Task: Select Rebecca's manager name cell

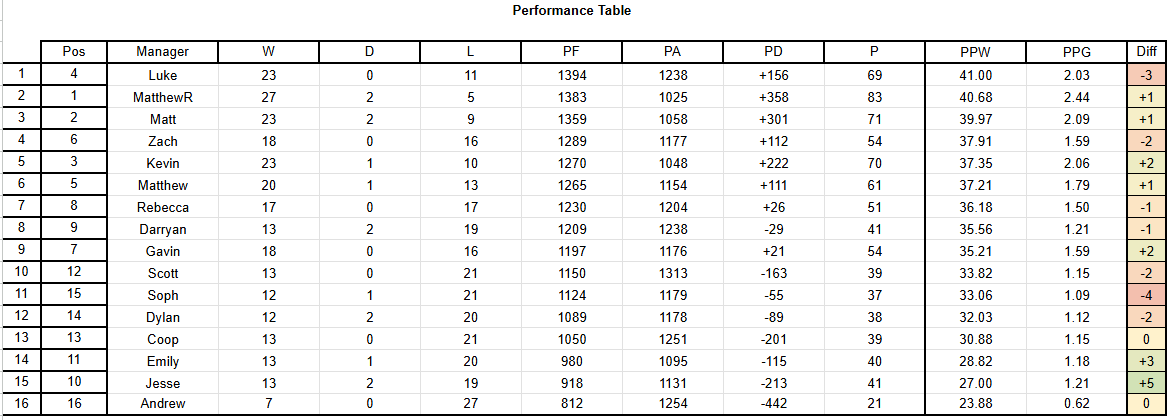Action: tap(162, 207)
